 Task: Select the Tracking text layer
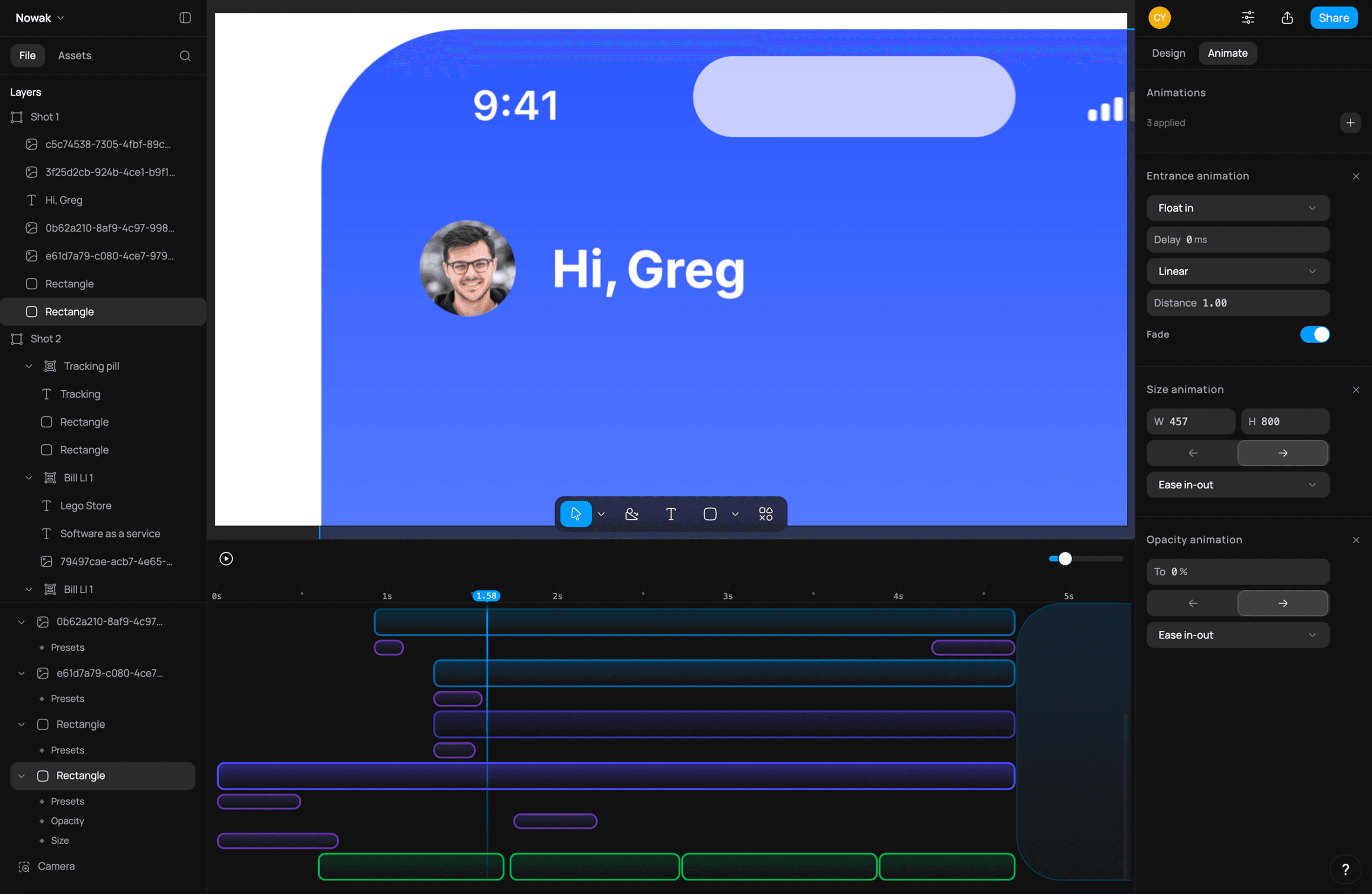click(x=103, y=394)
